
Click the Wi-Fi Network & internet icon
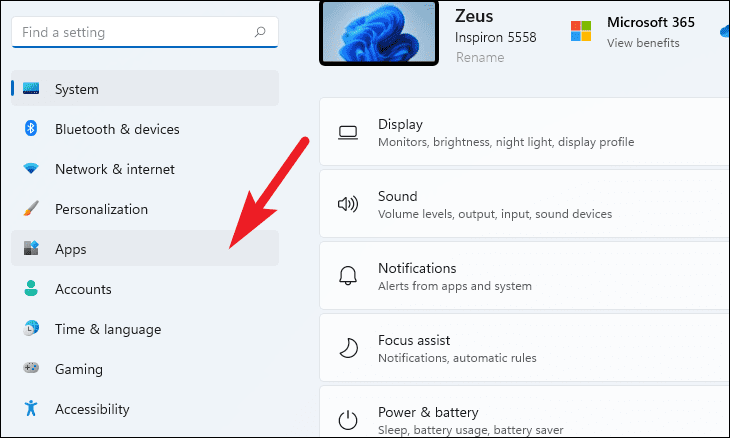31,168
